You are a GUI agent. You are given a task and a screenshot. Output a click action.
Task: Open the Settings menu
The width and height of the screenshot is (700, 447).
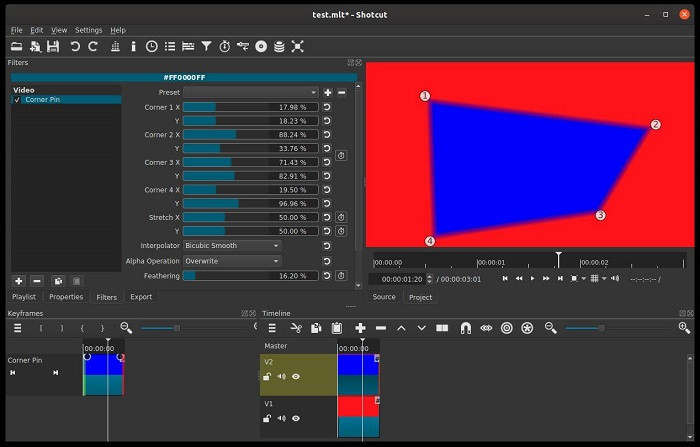[x=88, y=30]
